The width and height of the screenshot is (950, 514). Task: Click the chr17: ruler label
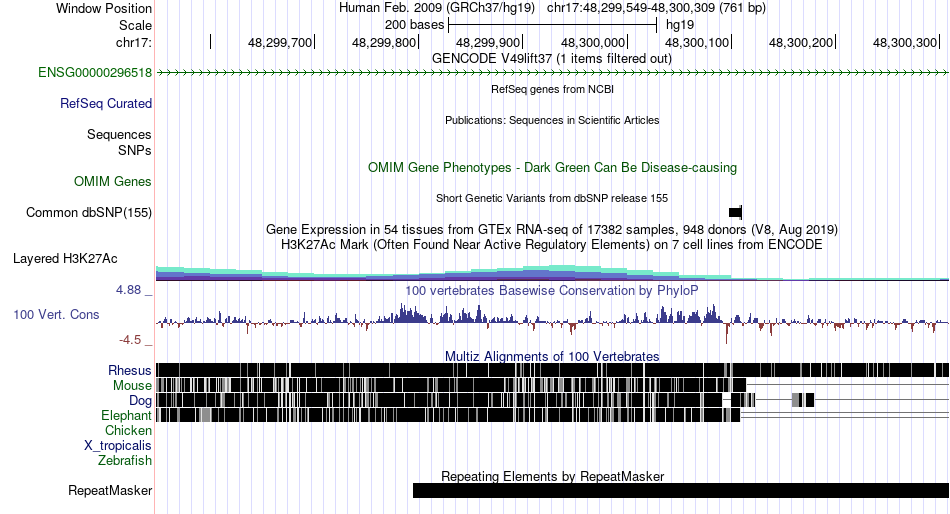click(134, 42)
